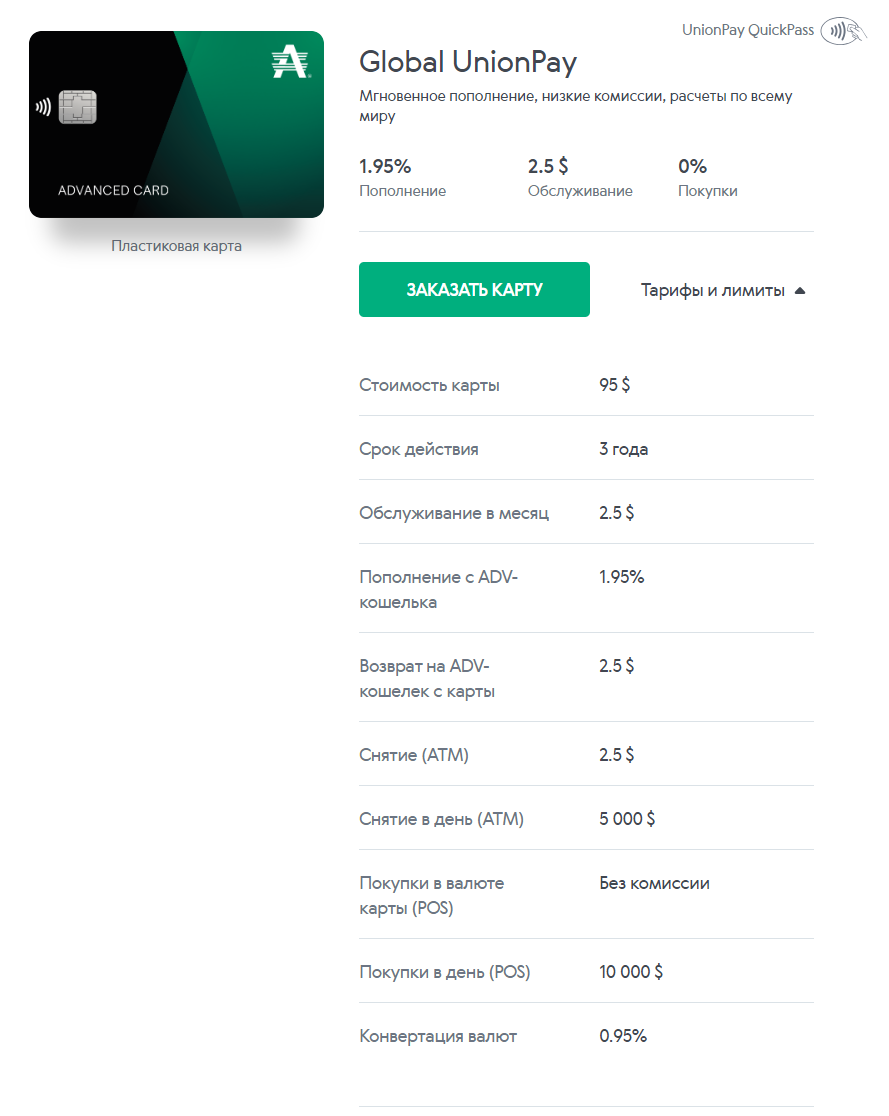Click the Advcash logo on the card

click(290, 61)
